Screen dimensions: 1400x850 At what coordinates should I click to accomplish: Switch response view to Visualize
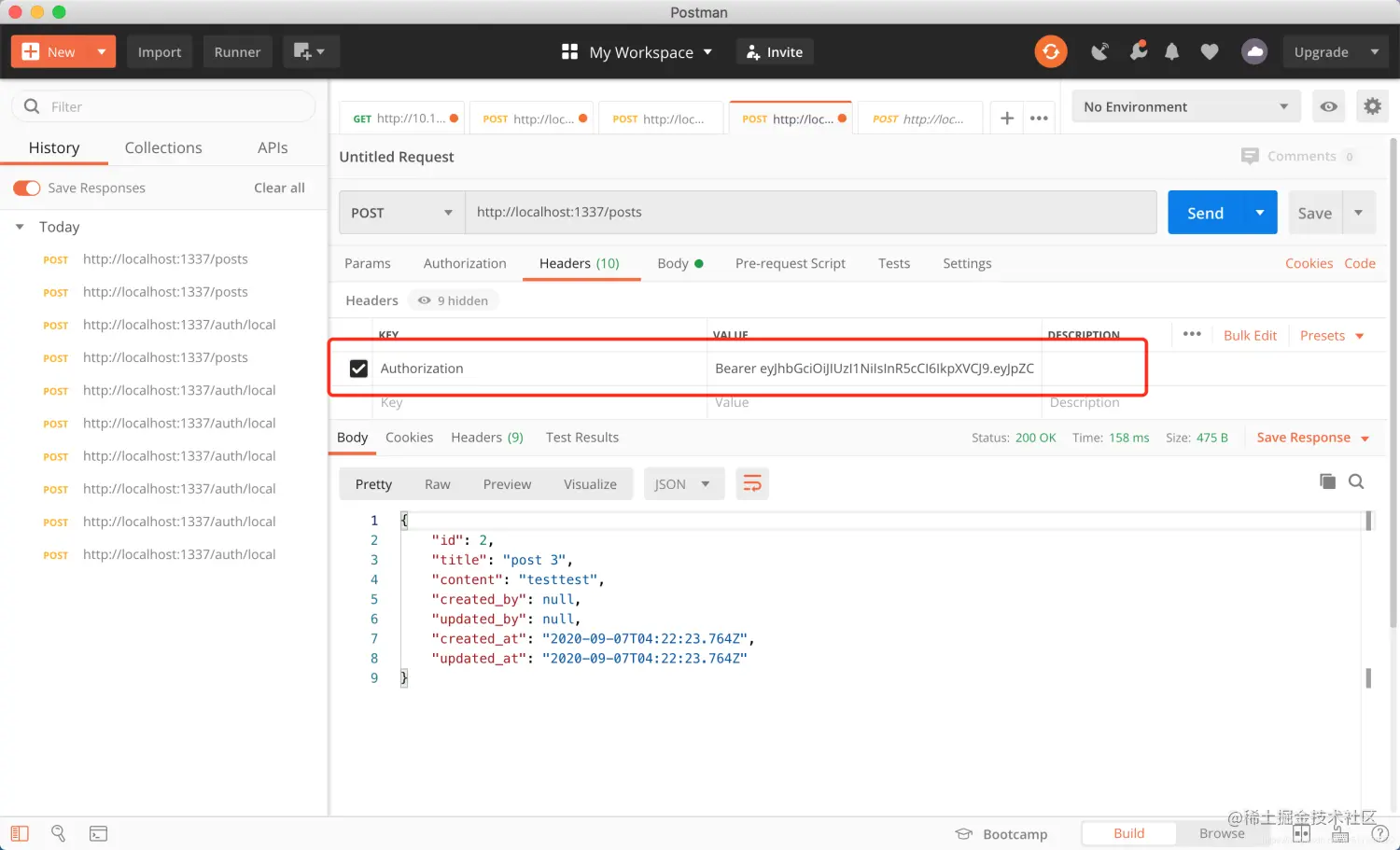(x=590, y=484)
